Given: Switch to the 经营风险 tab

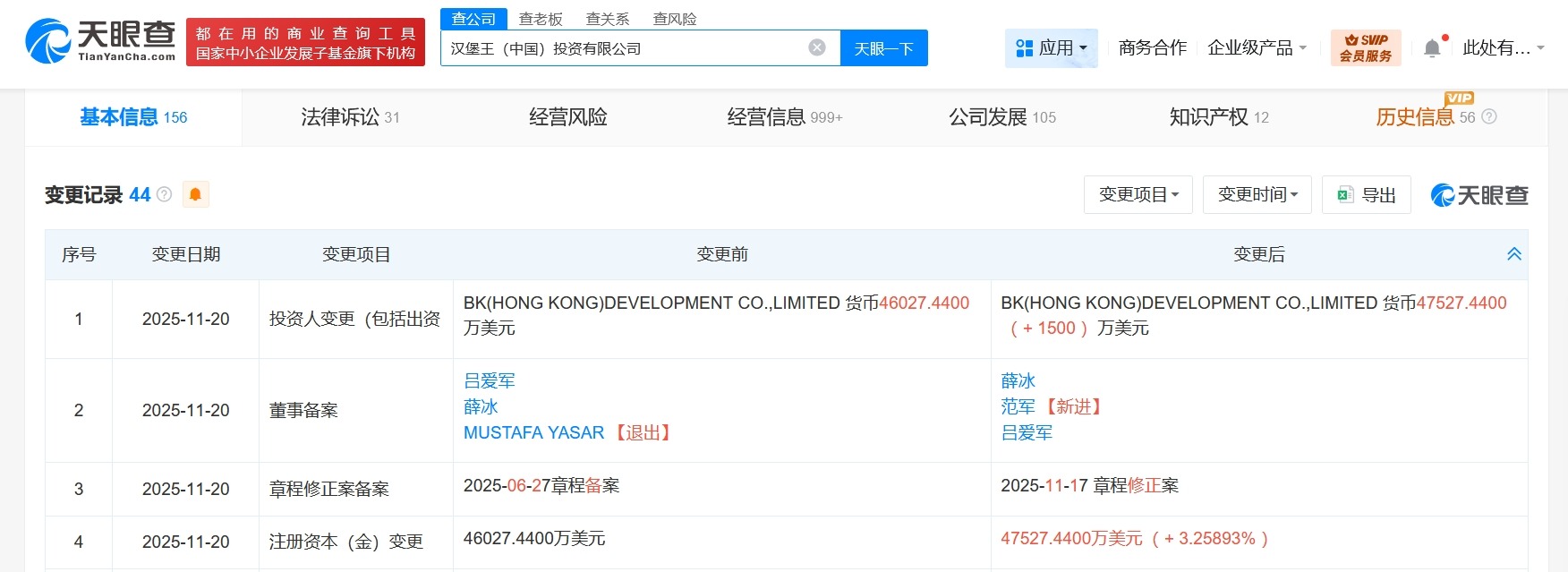Looking at the screenshot, I should tap(568, 117).
